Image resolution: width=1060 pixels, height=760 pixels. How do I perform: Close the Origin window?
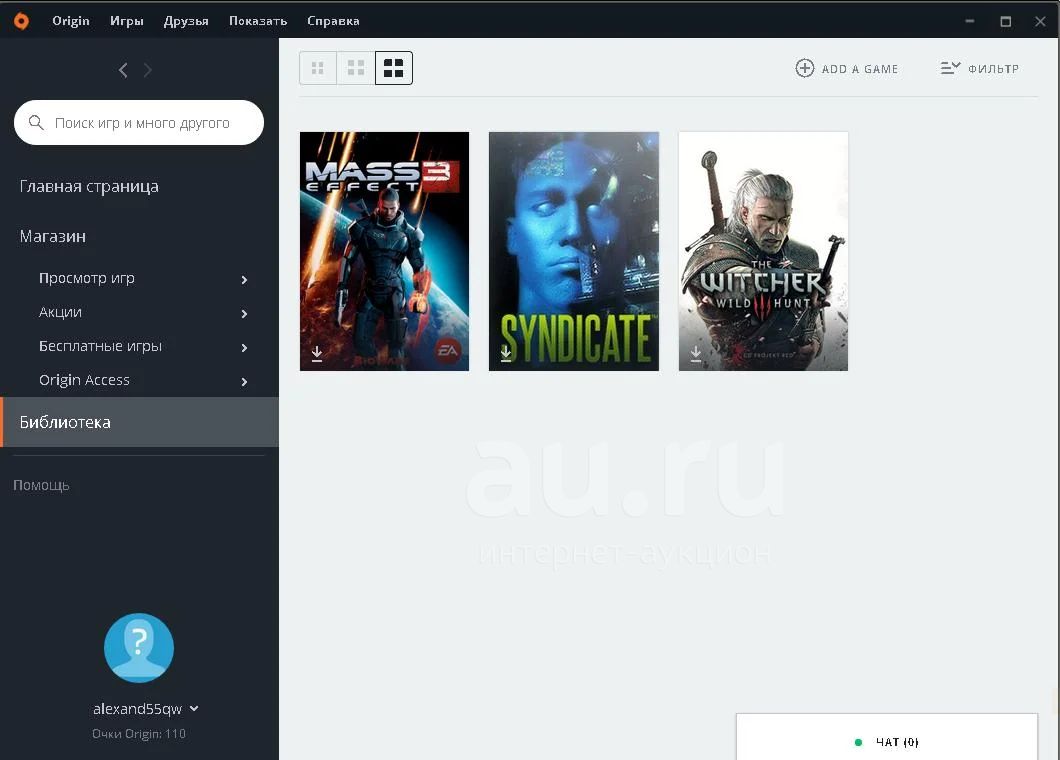point(1040,21)
